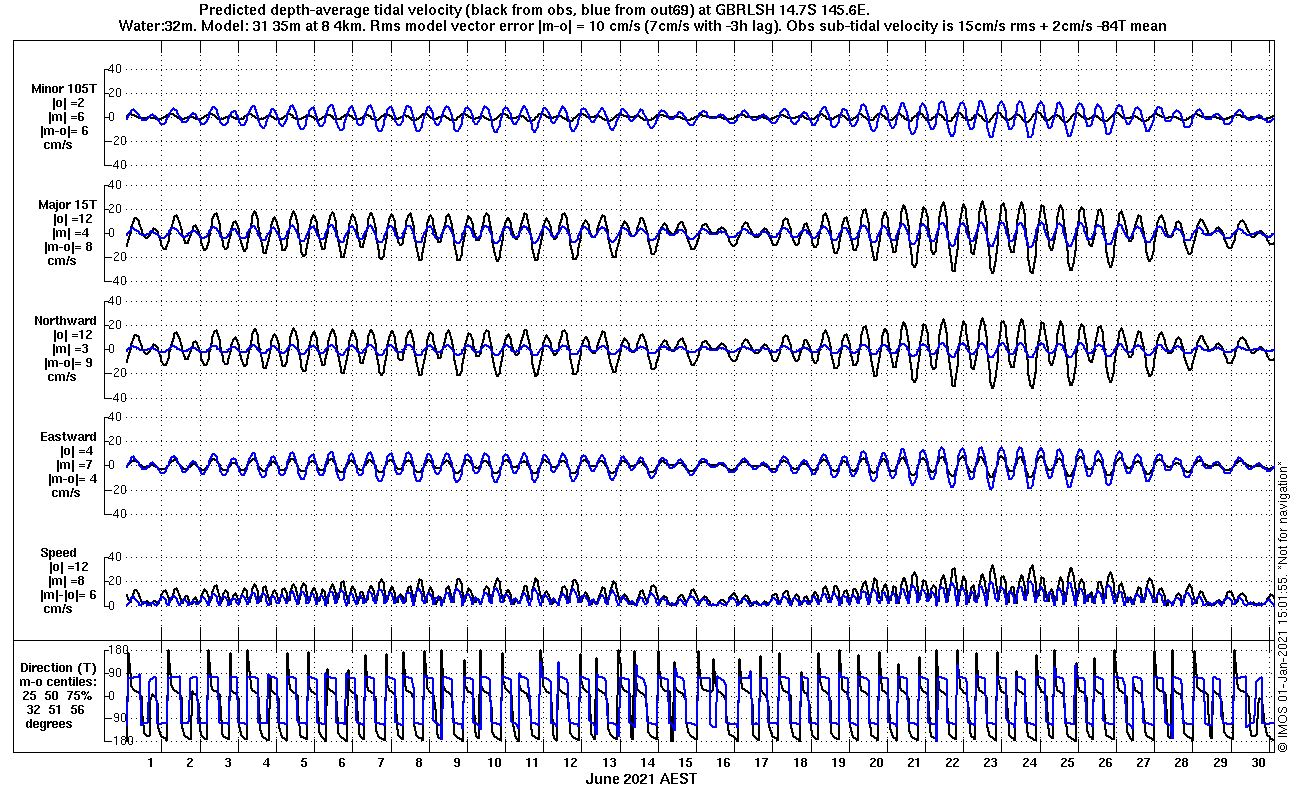Viewport: 1300px width, 800px height.
Task: Click date label 15 on the x-axis
Action: pyautogui.click(x=685, y=763)
